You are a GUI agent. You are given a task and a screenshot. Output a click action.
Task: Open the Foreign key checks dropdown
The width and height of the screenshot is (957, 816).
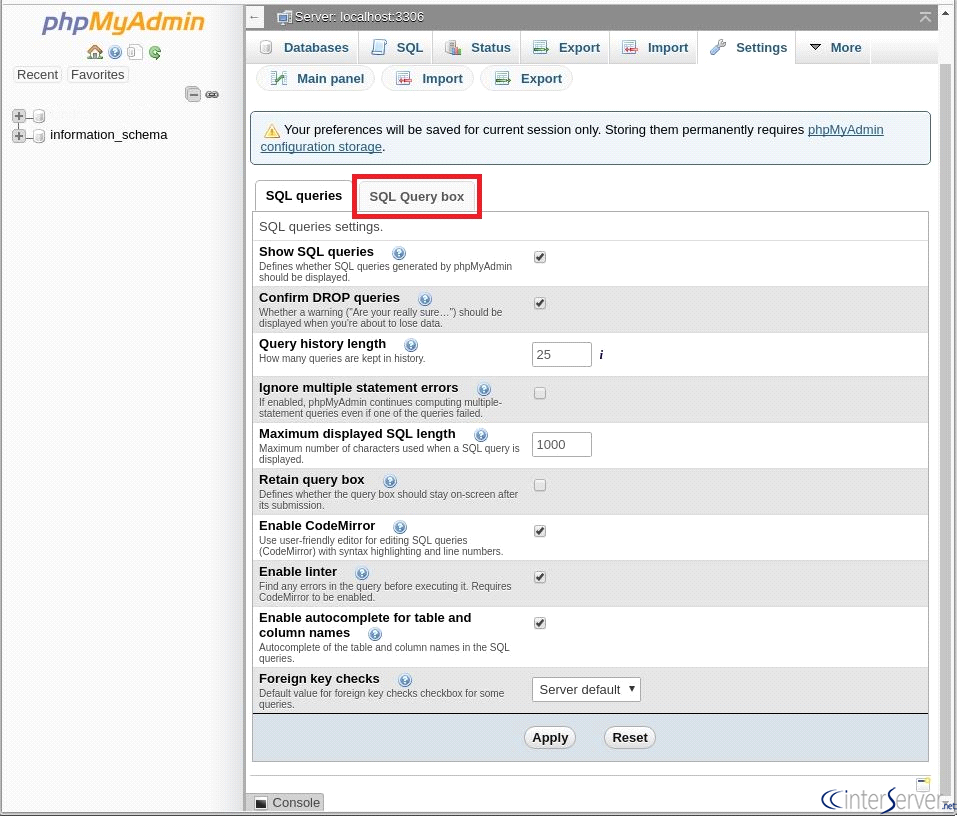tap(586, 690)
